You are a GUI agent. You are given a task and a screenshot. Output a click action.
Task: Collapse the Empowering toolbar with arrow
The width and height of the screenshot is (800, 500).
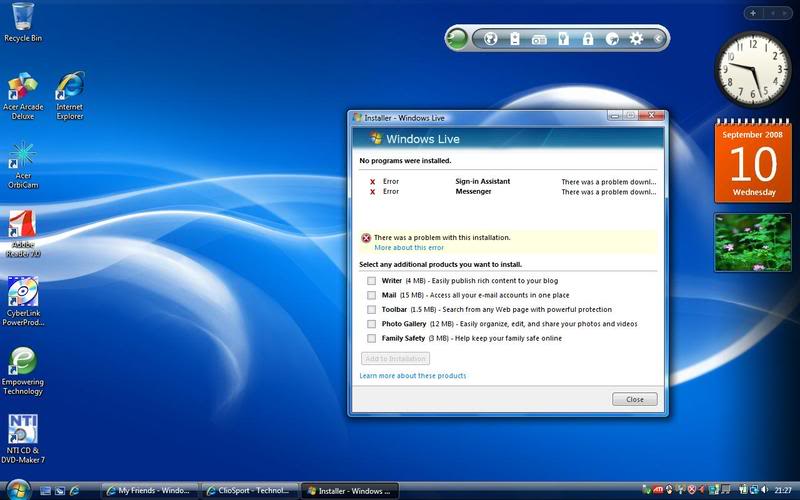click(659, 39)
